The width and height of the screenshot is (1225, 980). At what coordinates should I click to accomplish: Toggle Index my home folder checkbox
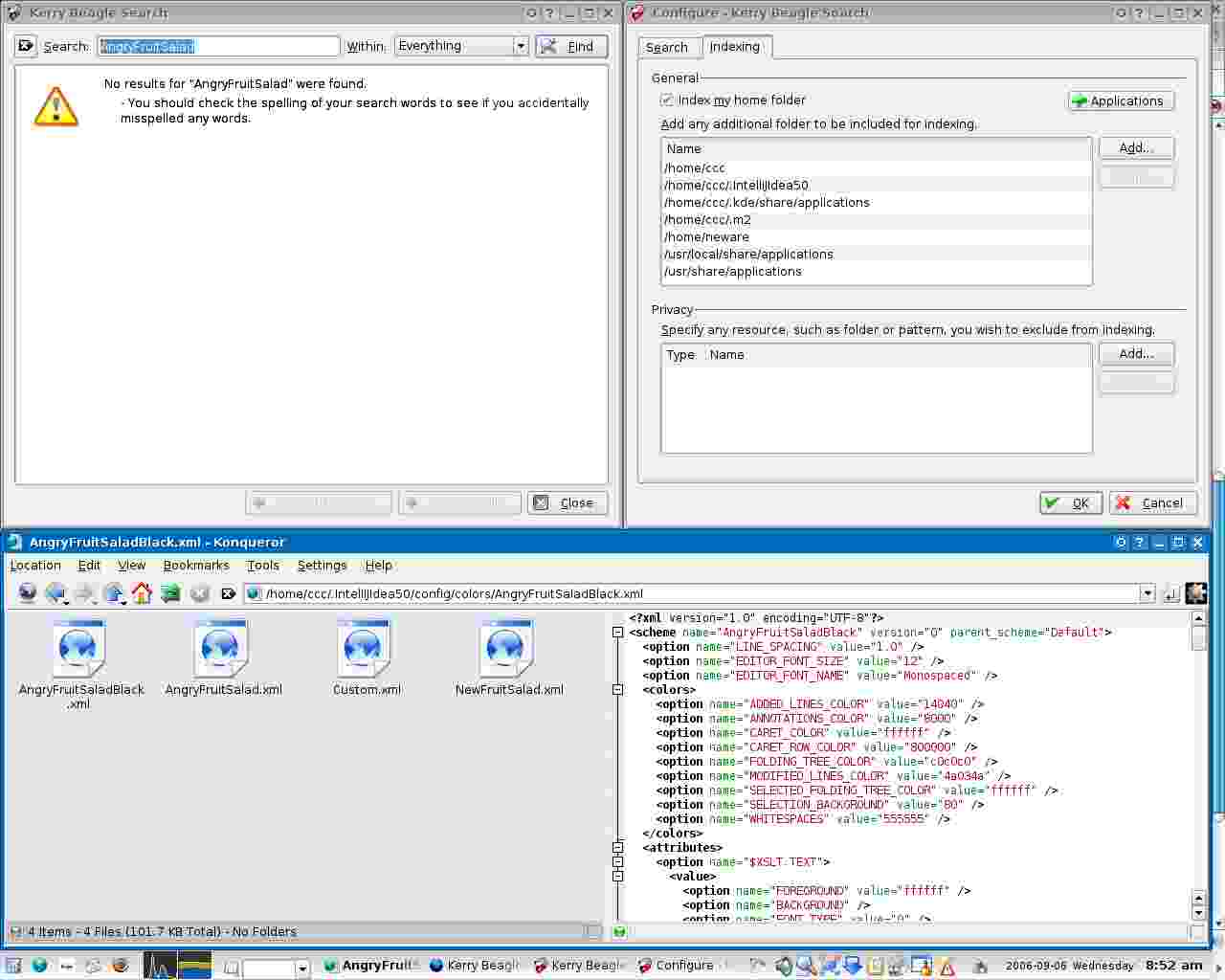tap(667, 100)
